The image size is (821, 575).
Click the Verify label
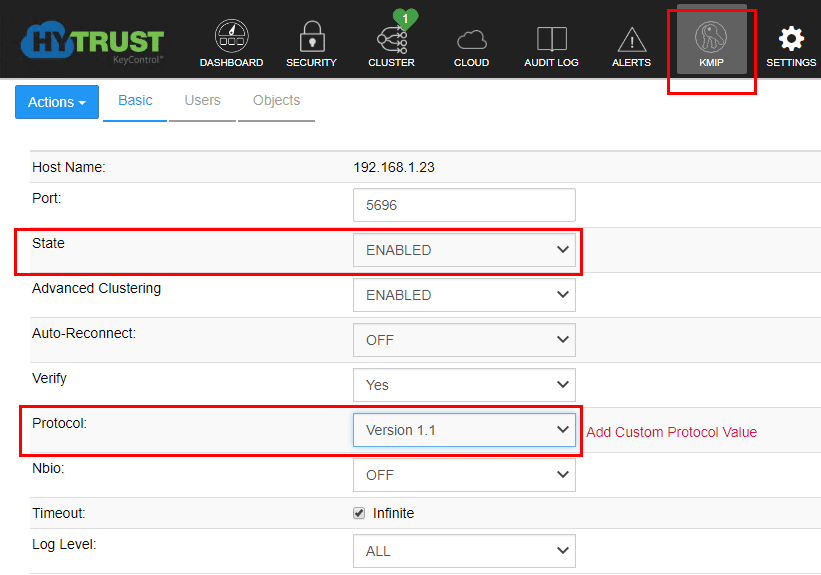pyautogui.click(x=49, y=379)
